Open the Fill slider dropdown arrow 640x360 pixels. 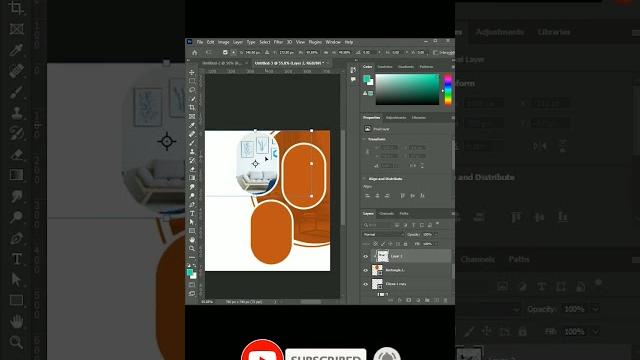[436, 244]
